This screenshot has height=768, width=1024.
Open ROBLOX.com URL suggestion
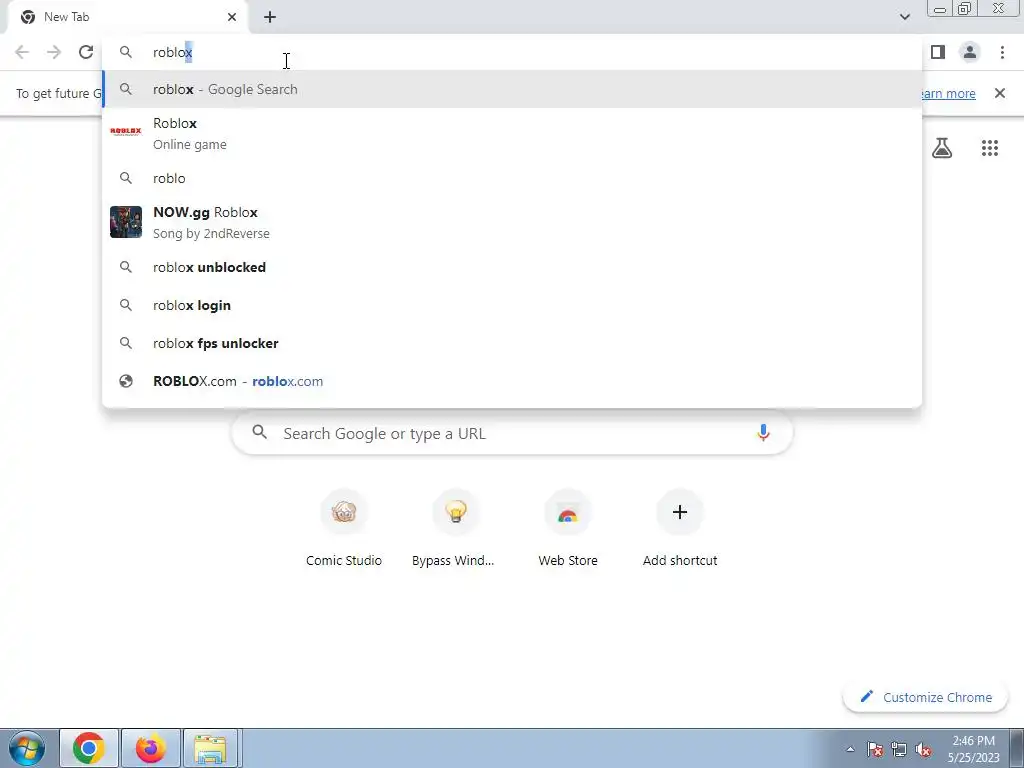[x=512, y=381]
